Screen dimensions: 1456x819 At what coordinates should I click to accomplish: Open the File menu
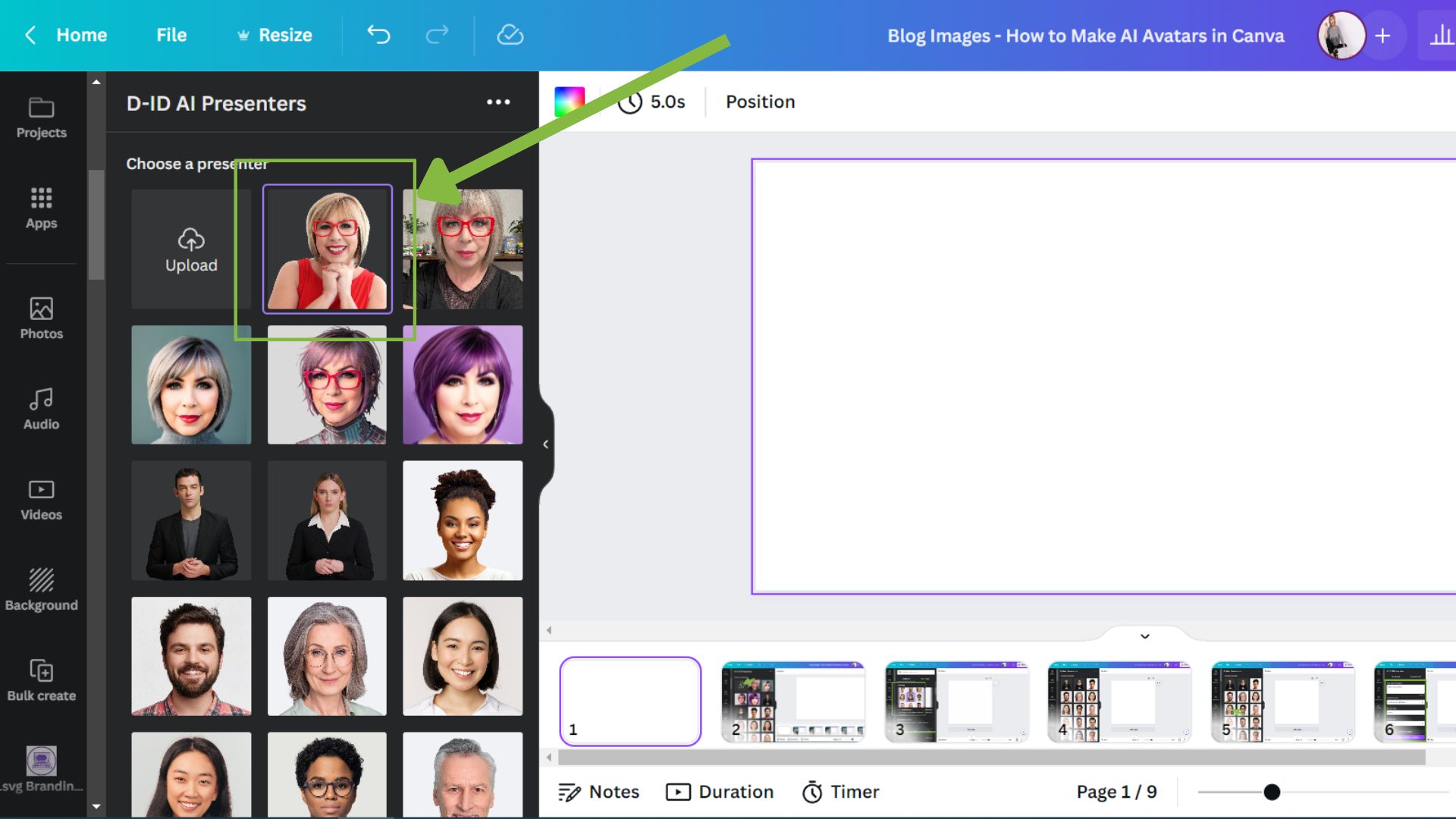click(x=171, y=35)
